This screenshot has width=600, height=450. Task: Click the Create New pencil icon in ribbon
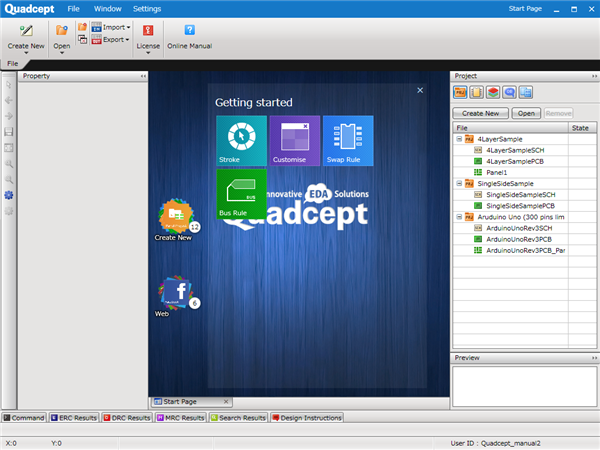point(26,31)
